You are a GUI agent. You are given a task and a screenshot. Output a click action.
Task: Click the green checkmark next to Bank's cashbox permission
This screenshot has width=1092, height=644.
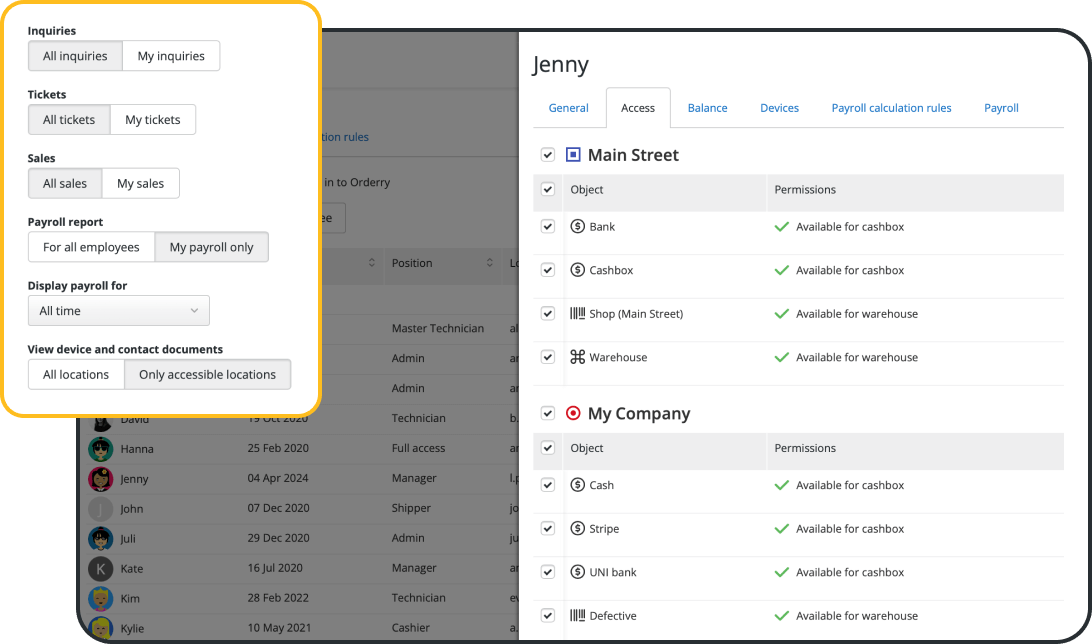pyautogui.click(x=781, y=226)
